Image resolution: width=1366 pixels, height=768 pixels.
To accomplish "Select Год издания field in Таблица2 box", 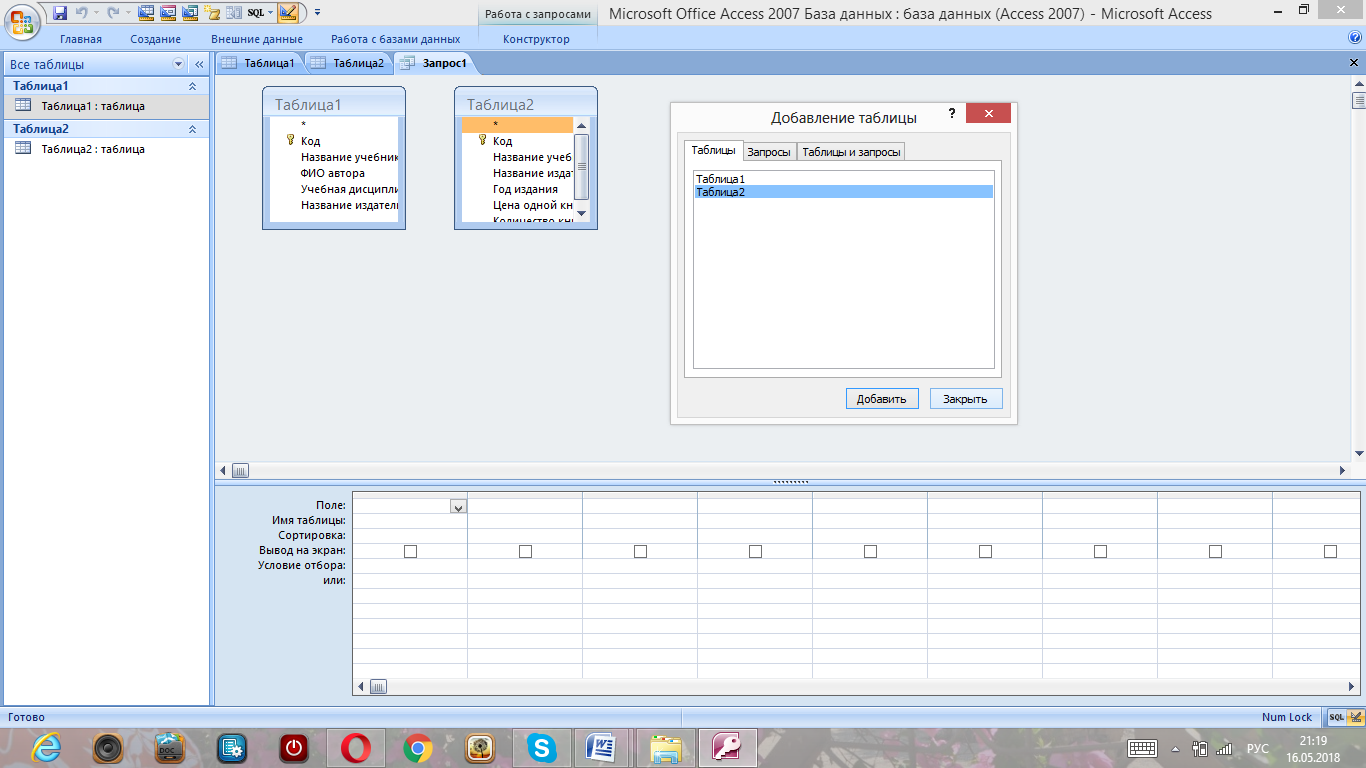I will (x=525, y=189).
